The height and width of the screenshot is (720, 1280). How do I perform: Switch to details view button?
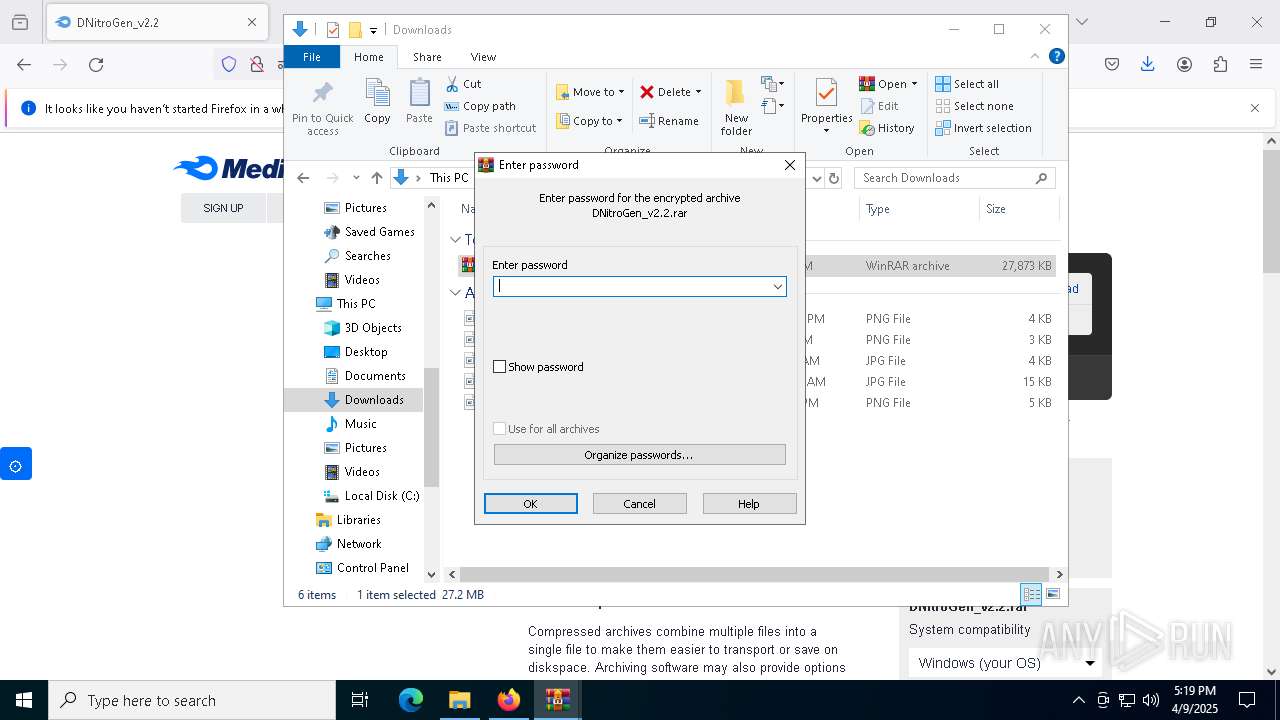click(x=1031, y=594)
